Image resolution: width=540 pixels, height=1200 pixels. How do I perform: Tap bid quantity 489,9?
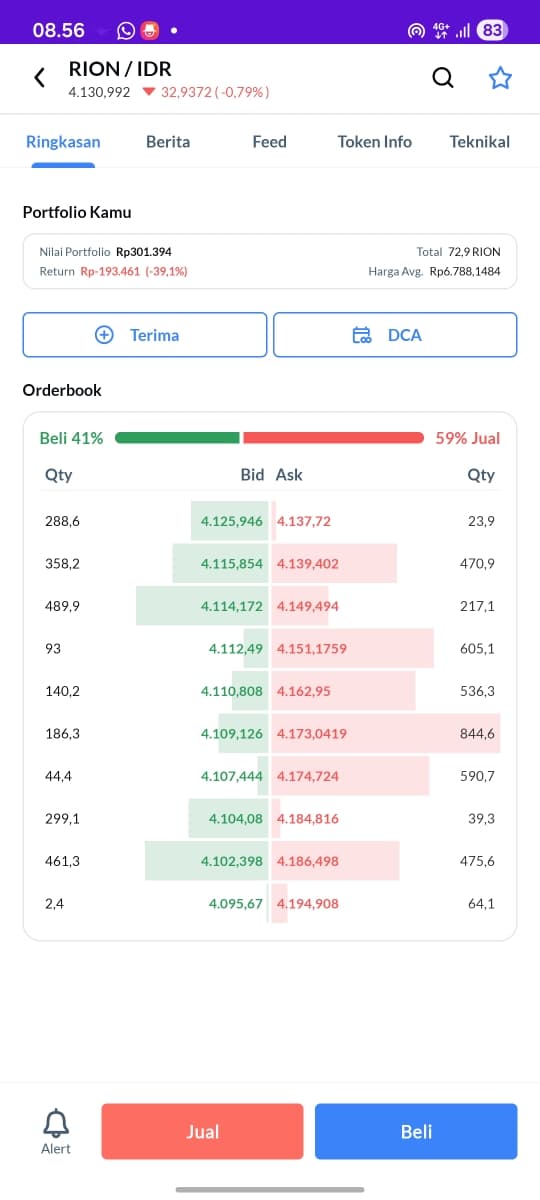tap(62, 606)
